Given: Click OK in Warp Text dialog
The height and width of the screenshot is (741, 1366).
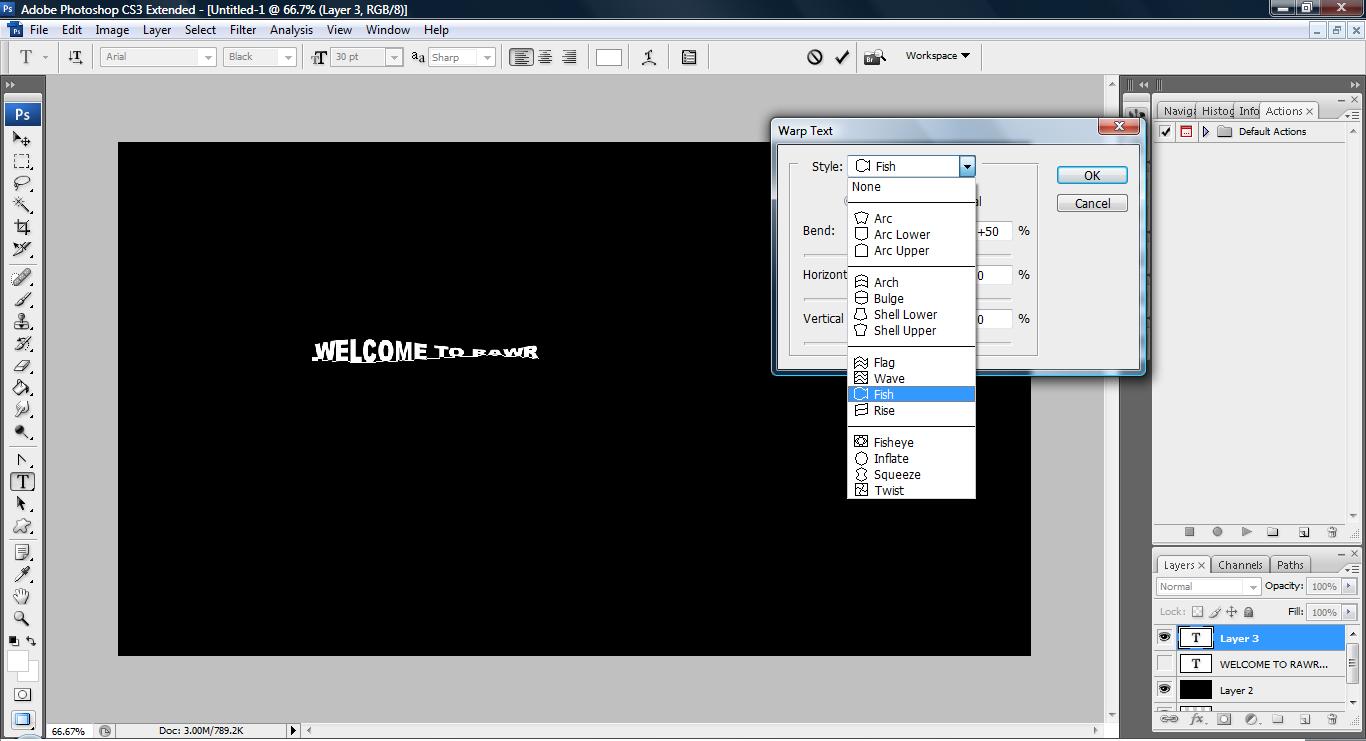Looking at the screenshot, I should [1092, 175].
